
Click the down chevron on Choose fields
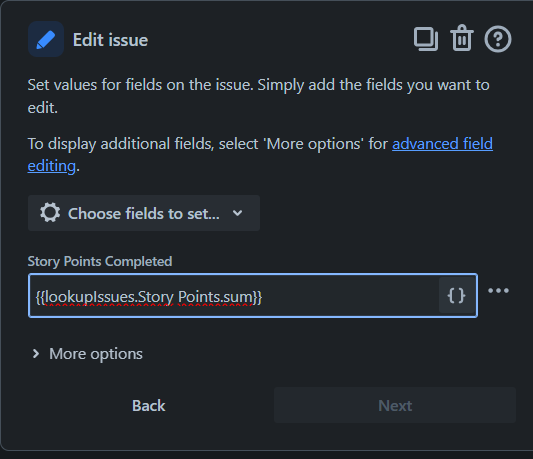pos(238,213)
